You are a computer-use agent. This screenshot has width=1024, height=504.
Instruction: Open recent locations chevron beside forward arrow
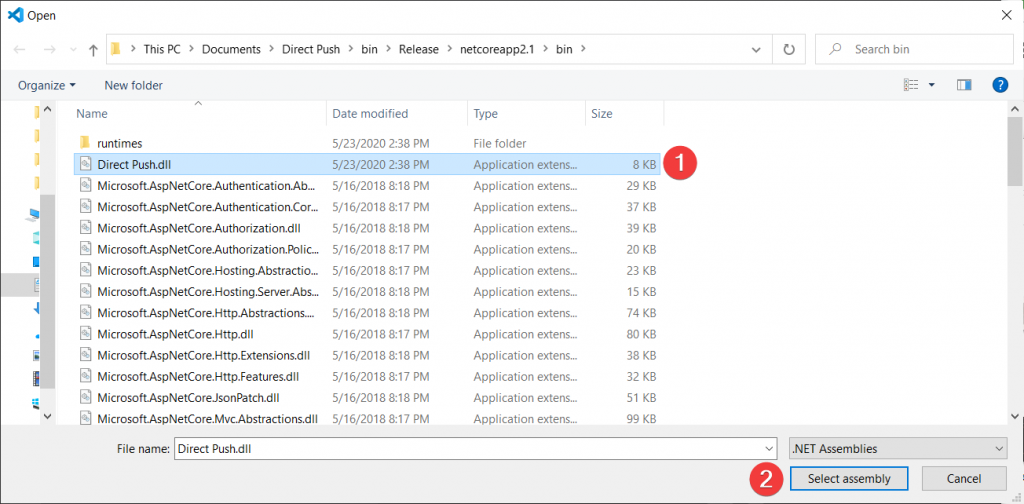[x=73, y=50]
